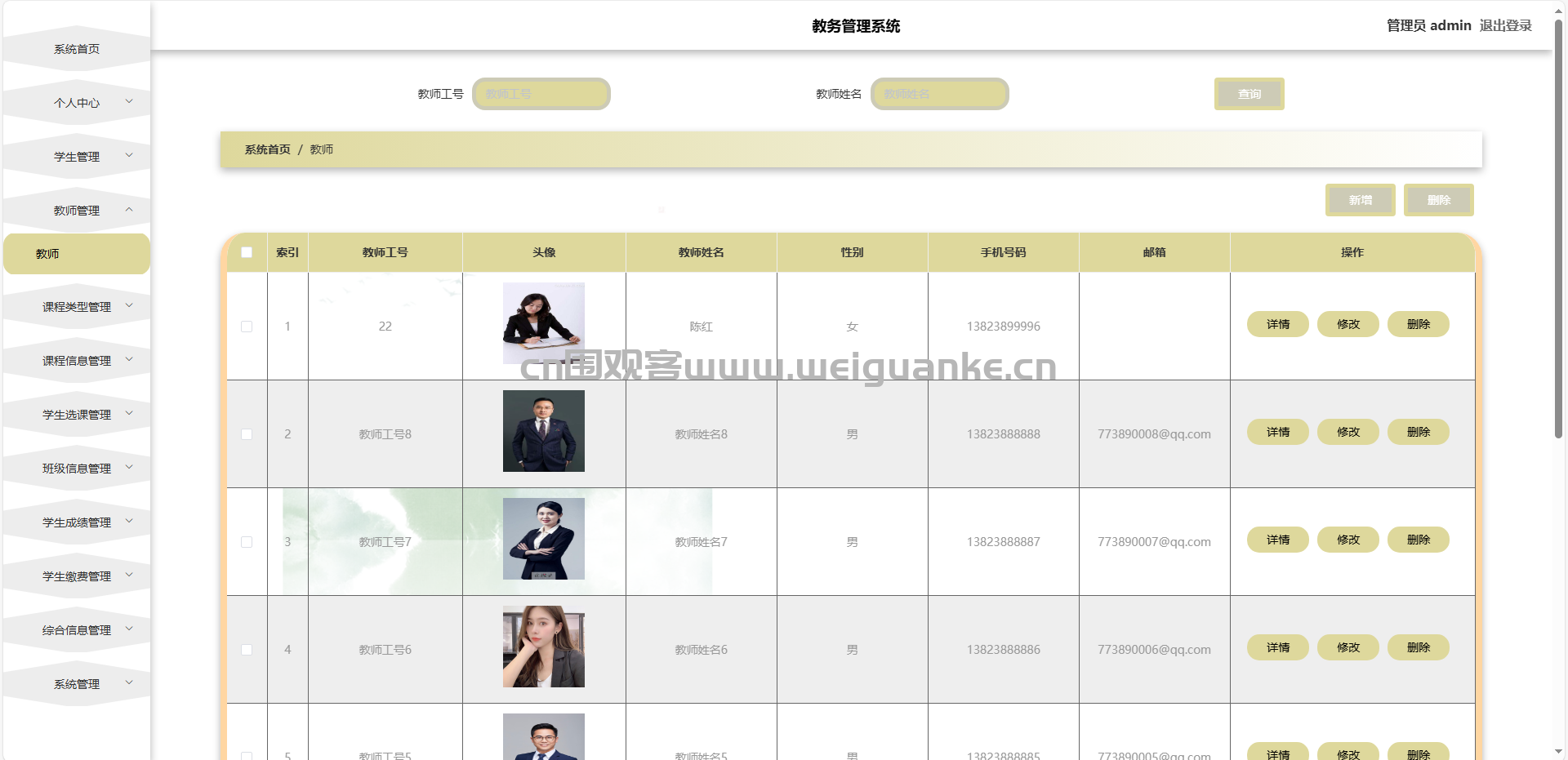1568x760 pixels.
Task: Click the 教师姓名 search input
Action: 940,94
